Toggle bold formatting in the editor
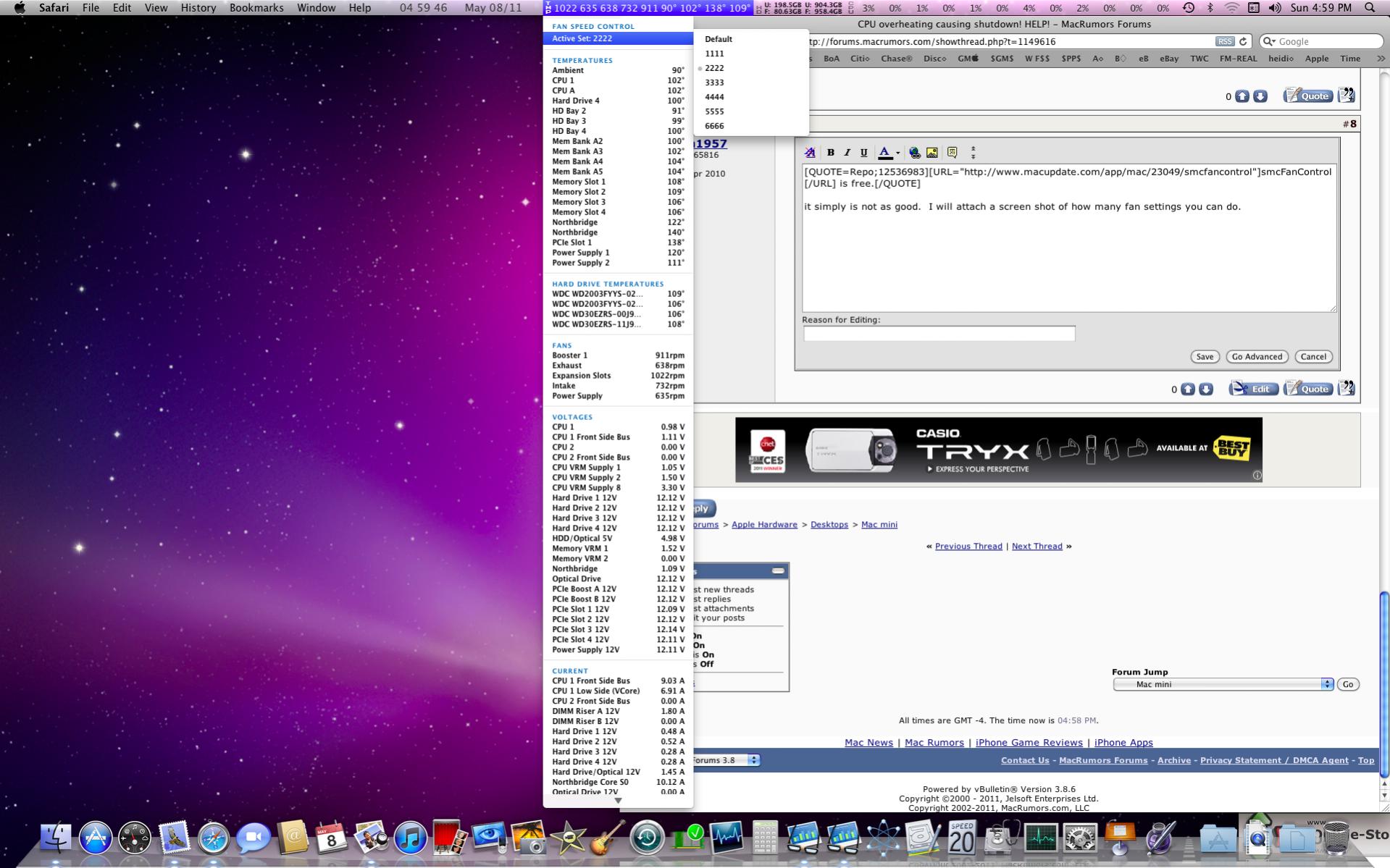This screenshot has height=868, width=1390. pyautogui.click(x=831, y=153)
